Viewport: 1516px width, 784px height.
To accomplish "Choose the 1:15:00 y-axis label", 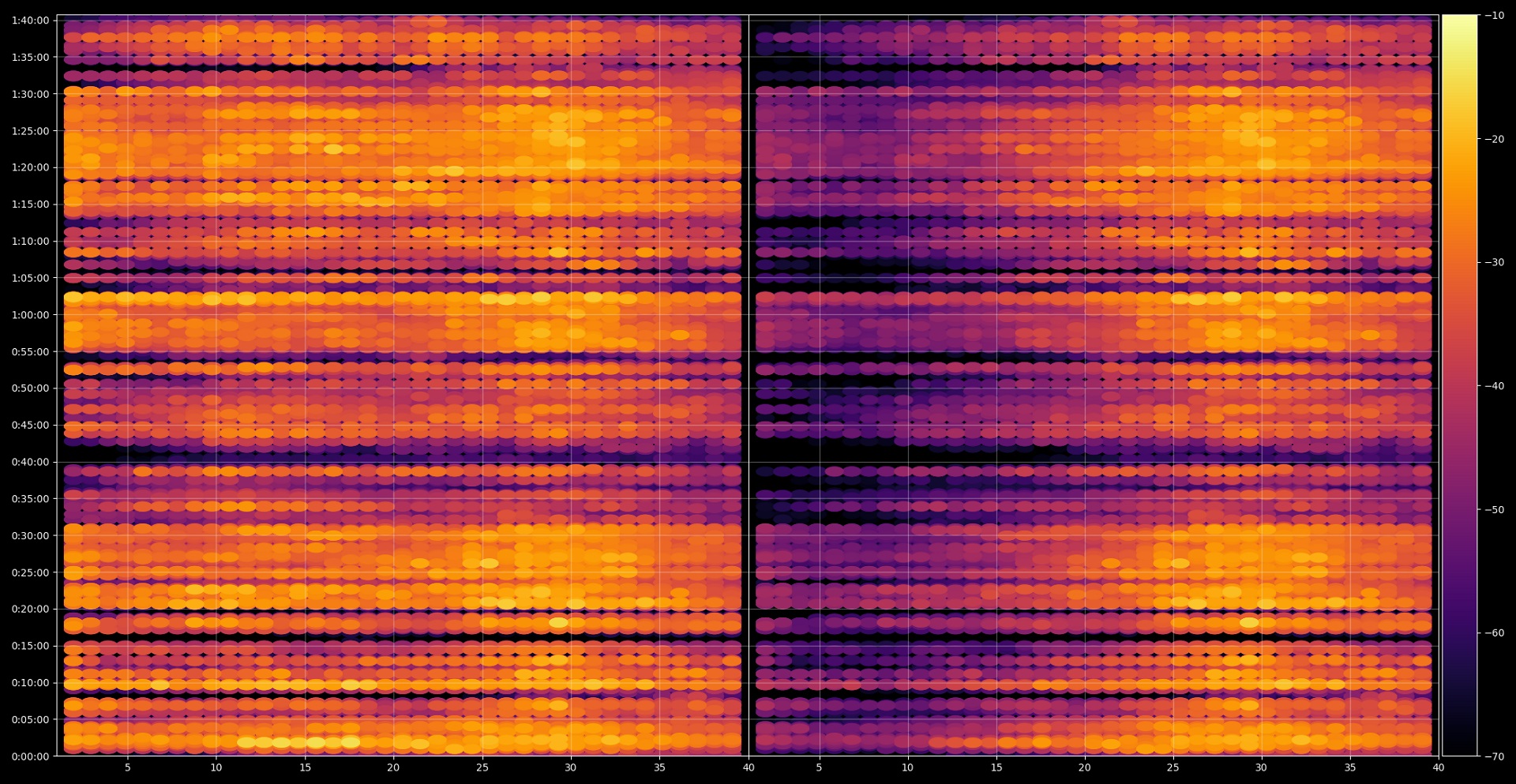I will pyautogui.click(x=30, y=204).
